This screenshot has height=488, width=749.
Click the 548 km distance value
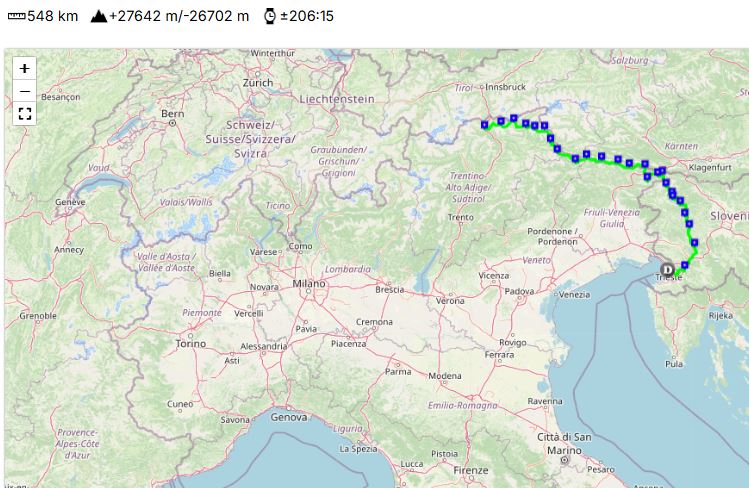[53, 16]
